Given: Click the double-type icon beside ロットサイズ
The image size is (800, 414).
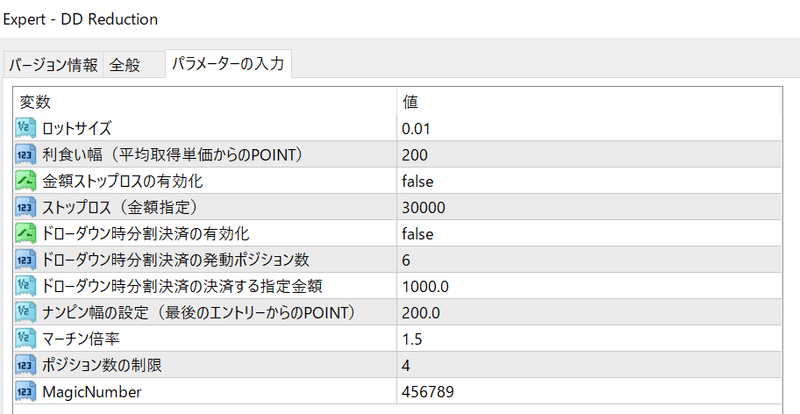Looking at the screenshot, I should click(x=26, y=129).
